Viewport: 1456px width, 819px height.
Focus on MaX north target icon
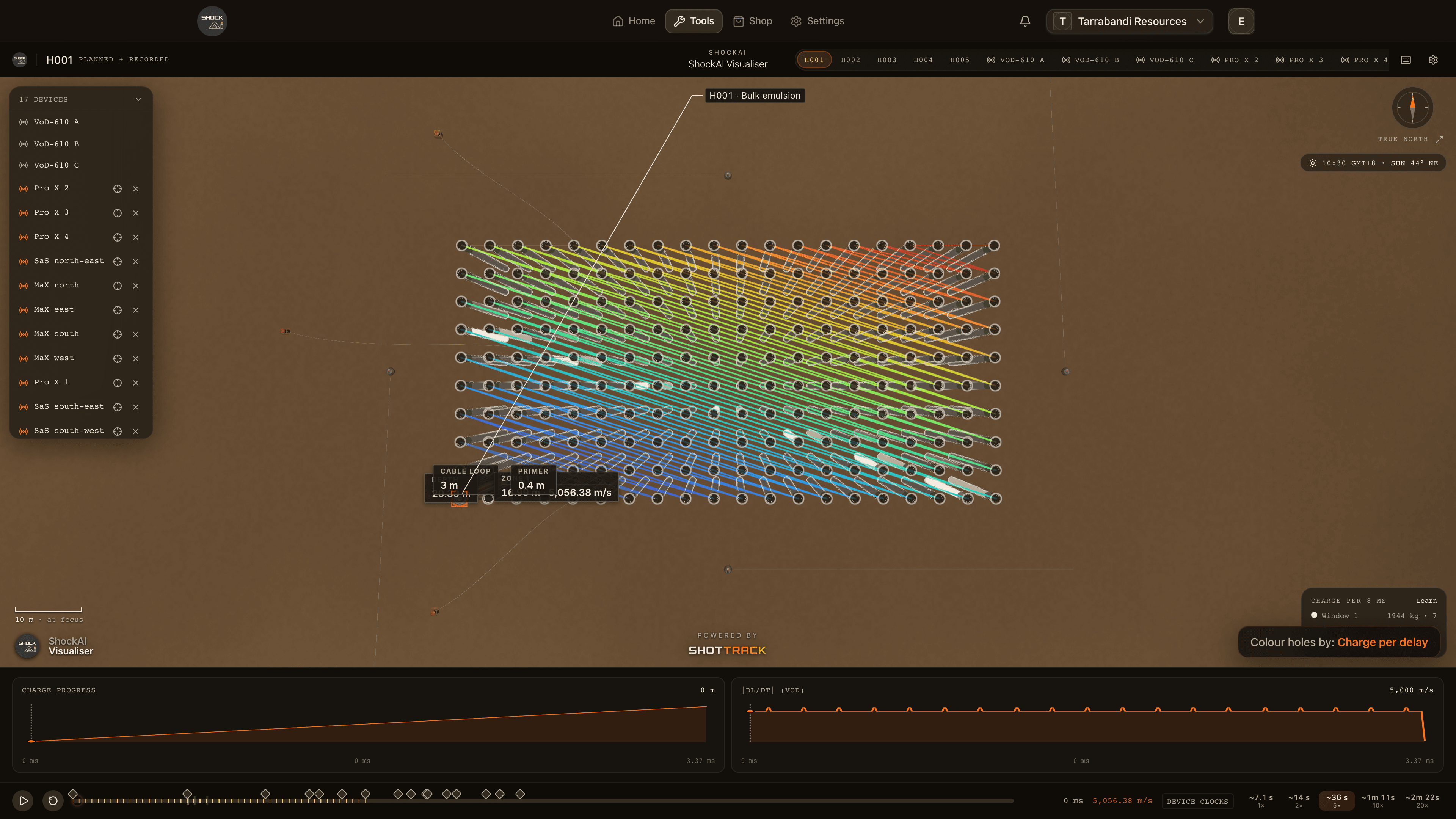[x=118, y=286]
